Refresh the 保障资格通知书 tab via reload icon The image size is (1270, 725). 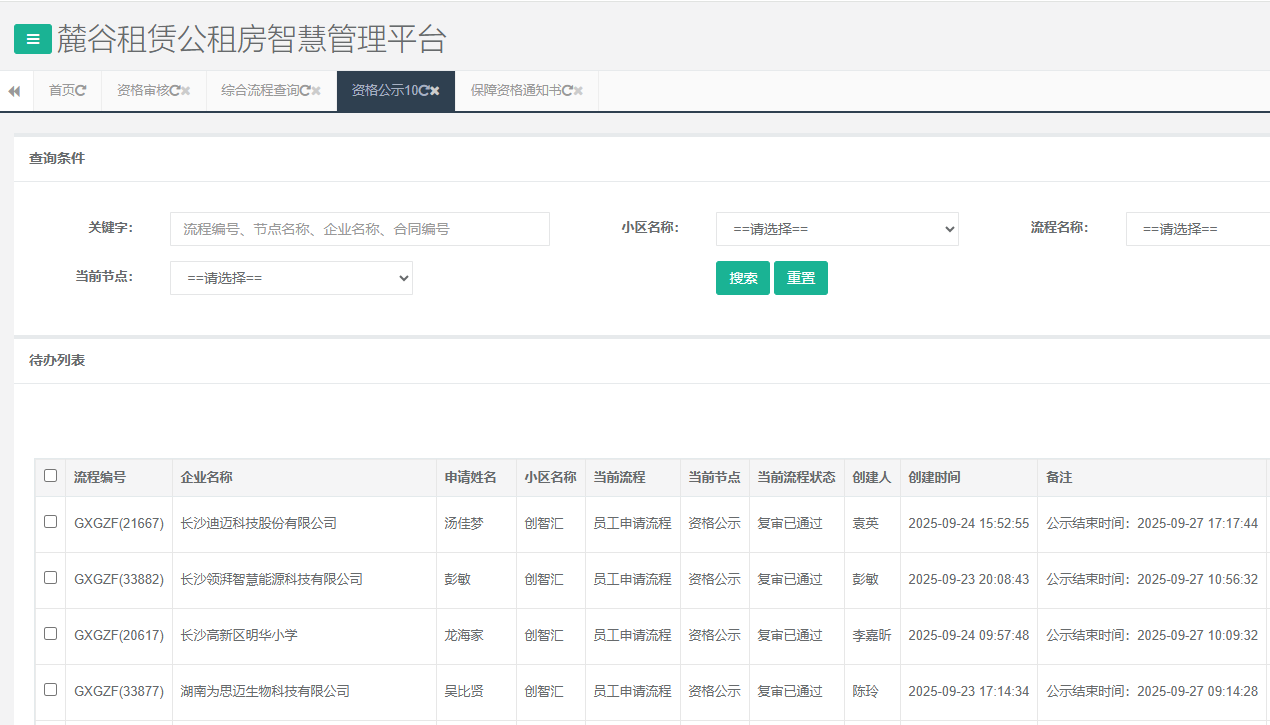pyautogui.click(x=567, y=91)
